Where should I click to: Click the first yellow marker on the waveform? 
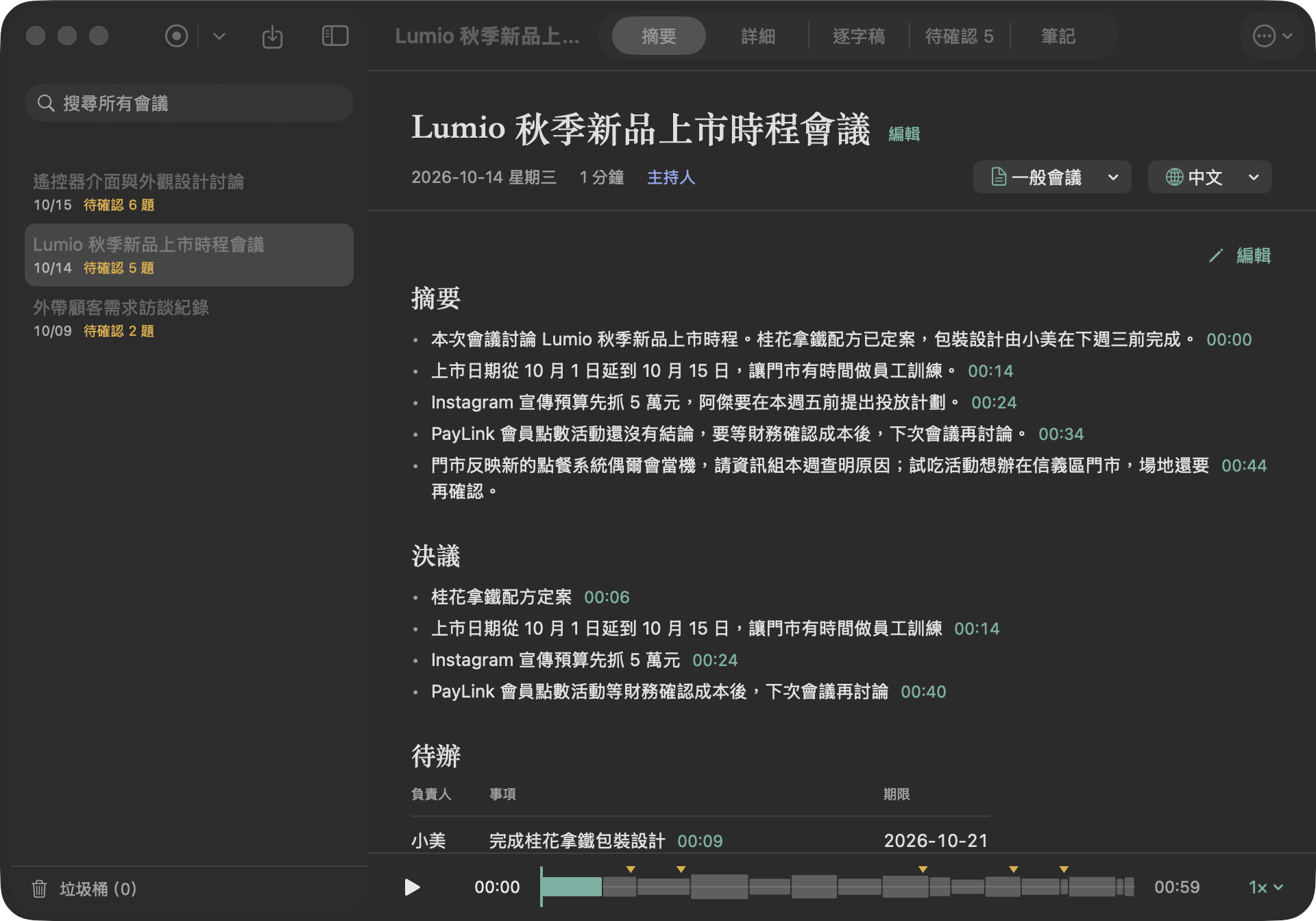631,870
